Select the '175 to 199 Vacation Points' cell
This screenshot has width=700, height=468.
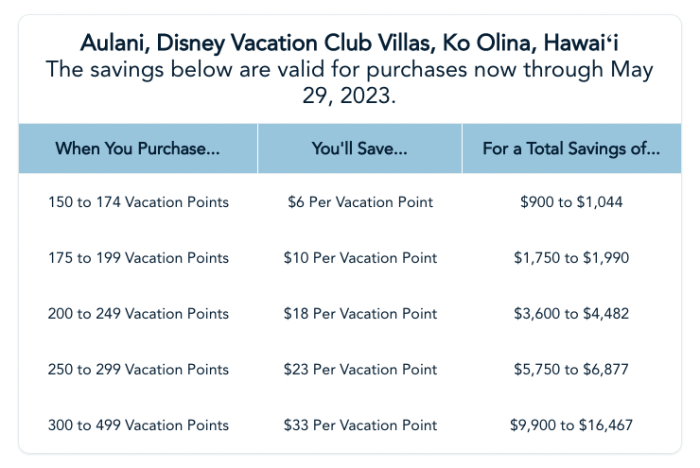tap(138, 258)
